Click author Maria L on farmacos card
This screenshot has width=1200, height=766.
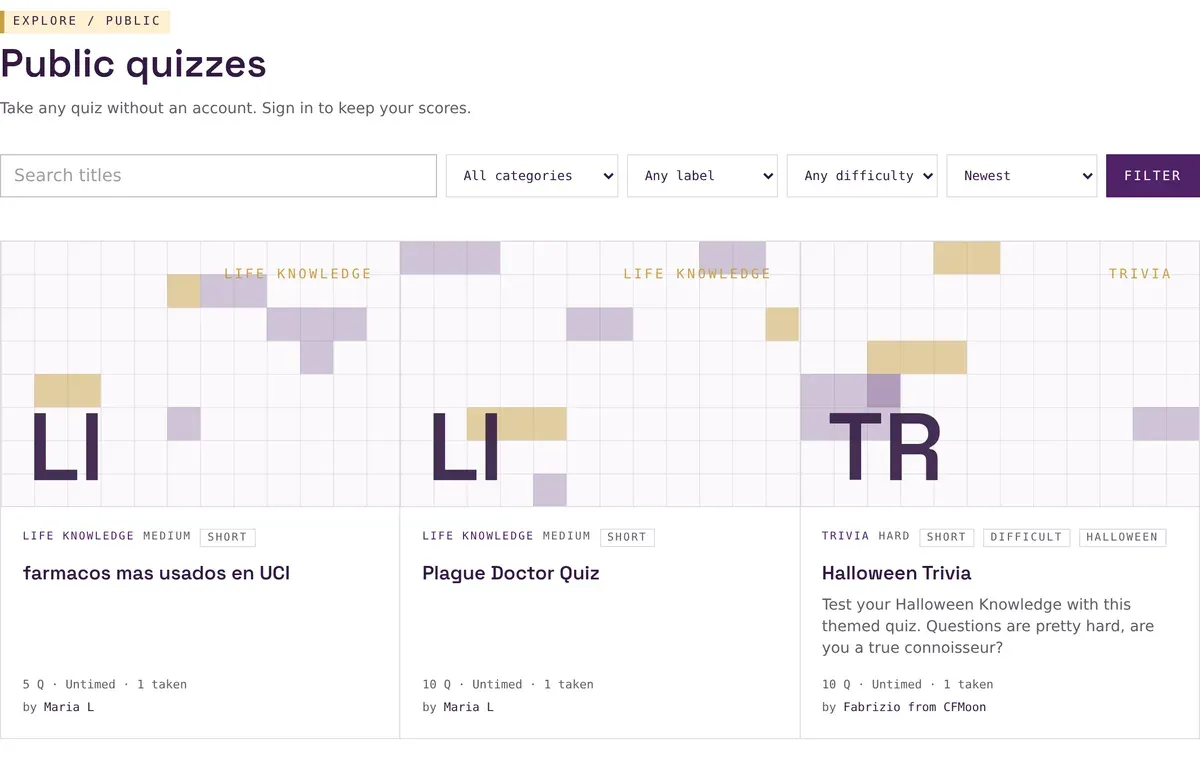(69, 707)
